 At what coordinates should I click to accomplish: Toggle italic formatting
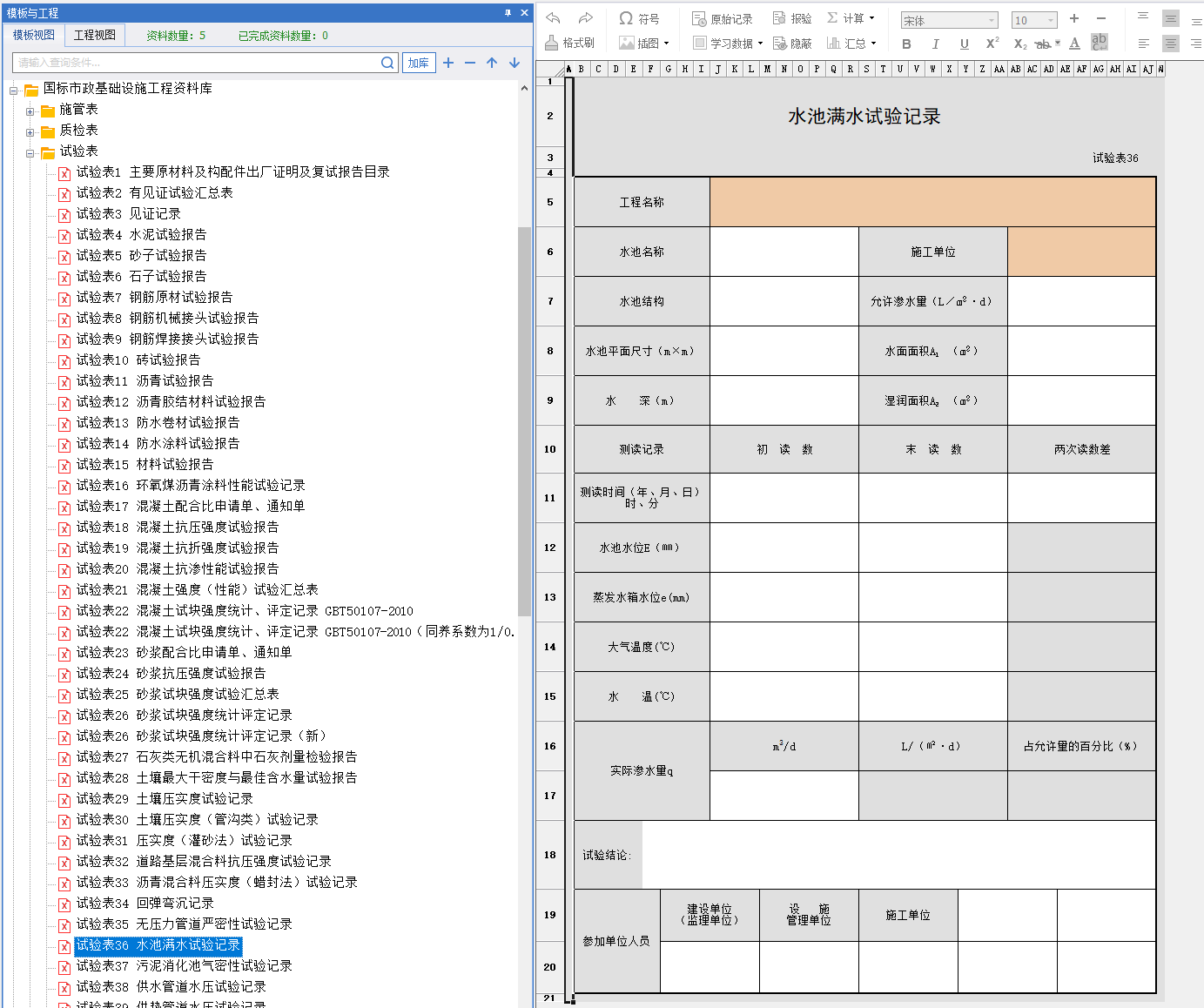pos(936,44)
